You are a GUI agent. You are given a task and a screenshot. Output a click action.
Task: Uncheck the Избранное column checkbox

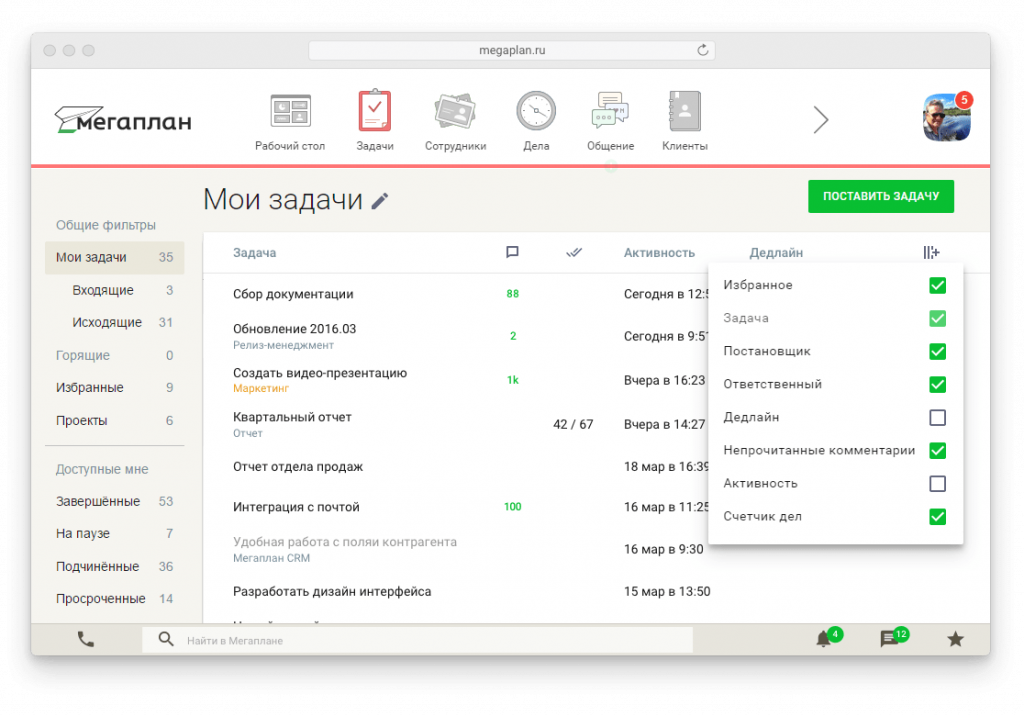pos(937,285)
